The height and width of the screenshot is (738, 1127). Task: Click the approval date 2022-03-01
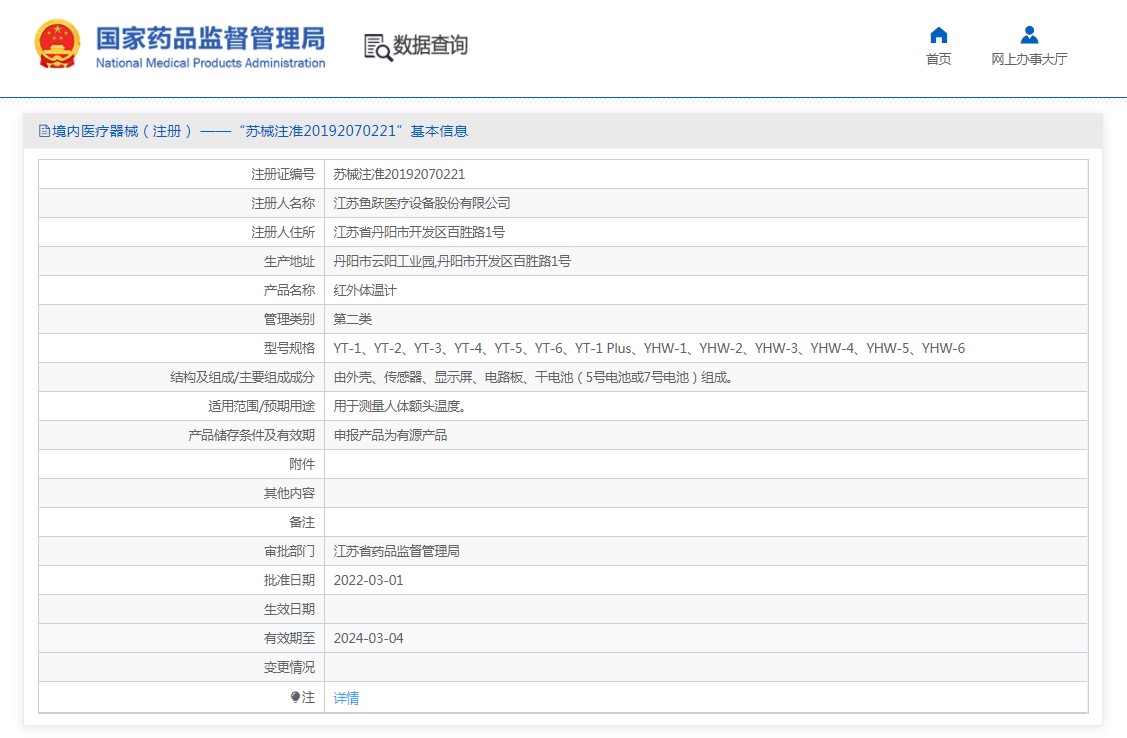[368, 580]
